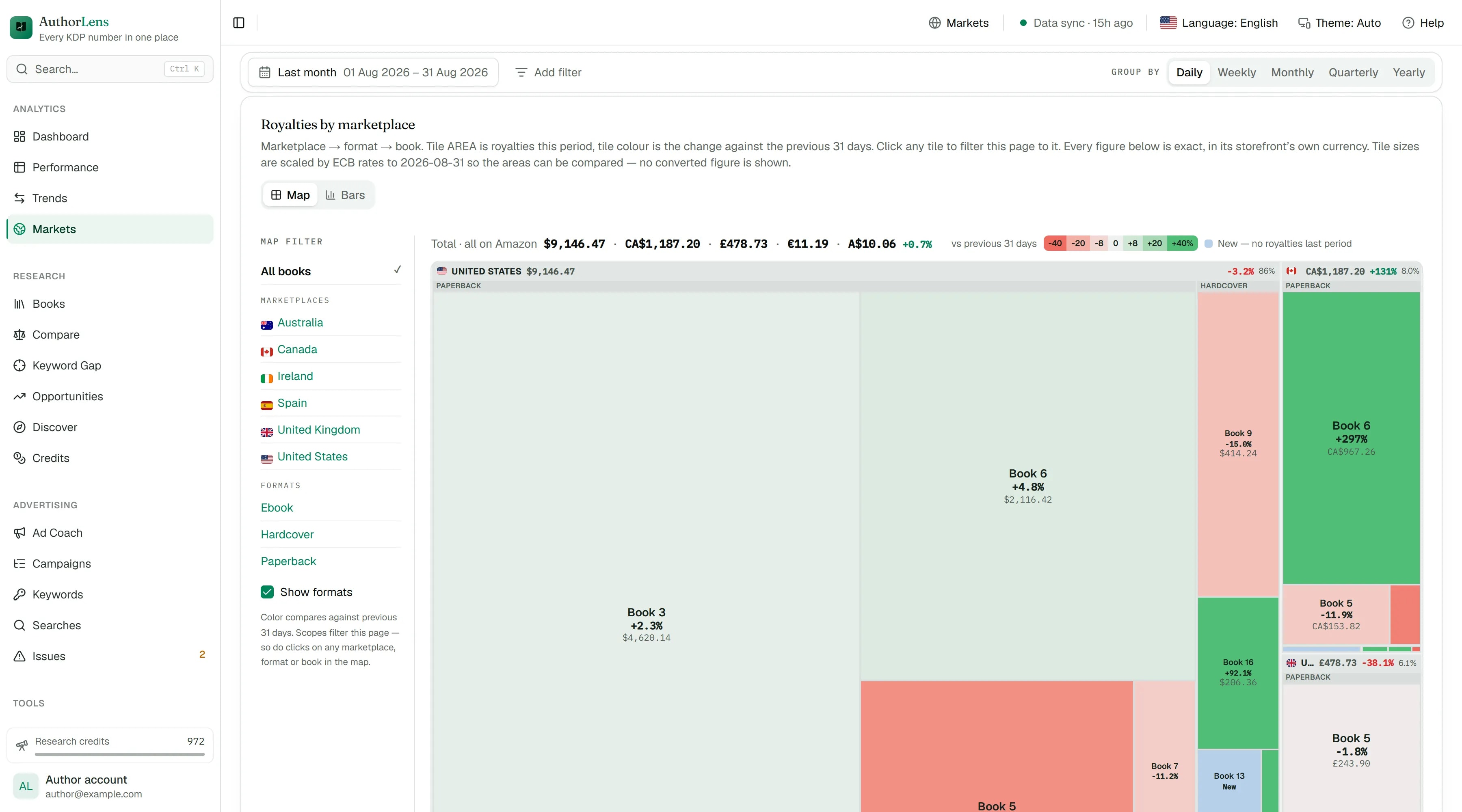1462x812 pixels.
Task: Open the Books research page
Action: 110,304
